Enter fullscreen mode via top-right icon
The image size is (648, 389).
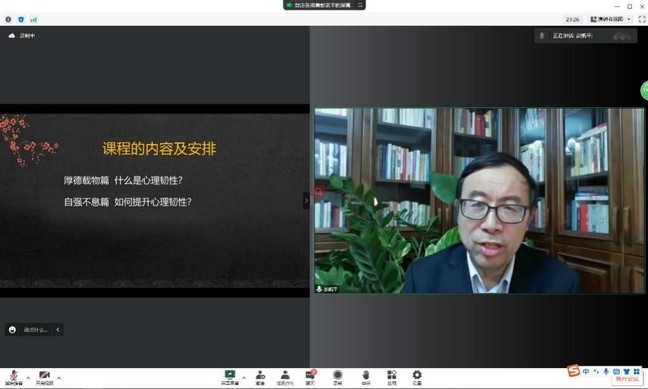tap(642, 19)
